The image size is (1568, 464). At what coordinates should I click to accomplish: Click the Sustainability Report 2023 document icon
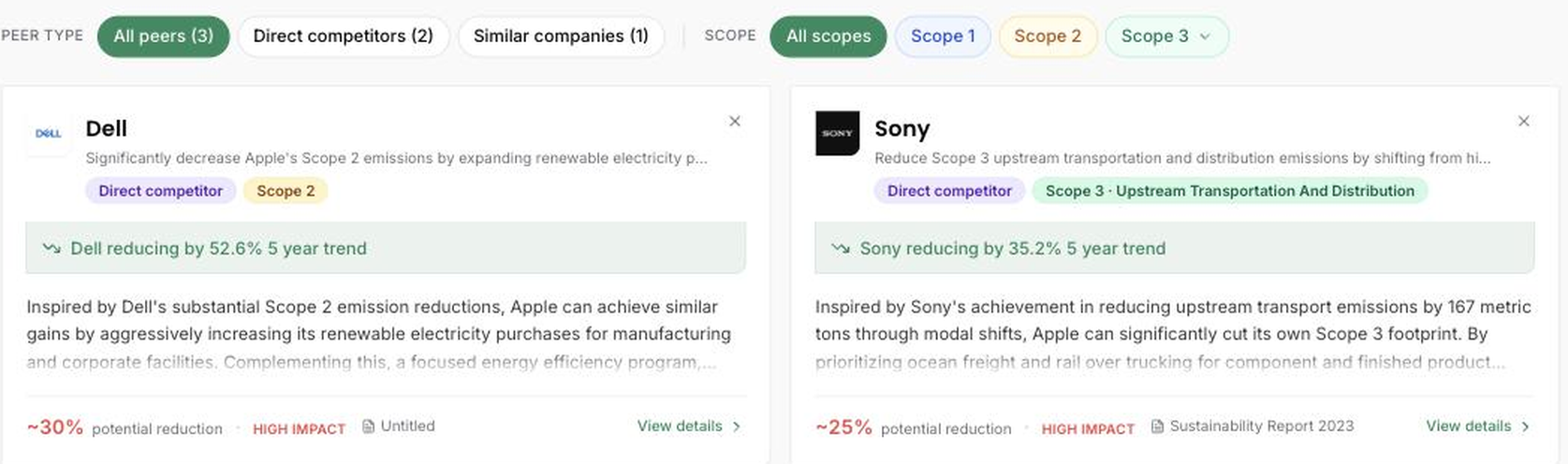pos(1157,427)
